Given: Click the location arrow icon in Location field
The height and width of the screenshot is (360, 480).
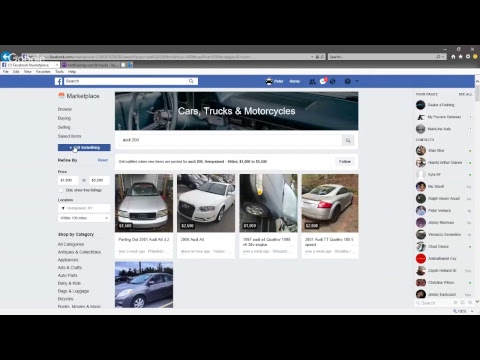Looking at the screenshot, I should (x=63, y=208).
